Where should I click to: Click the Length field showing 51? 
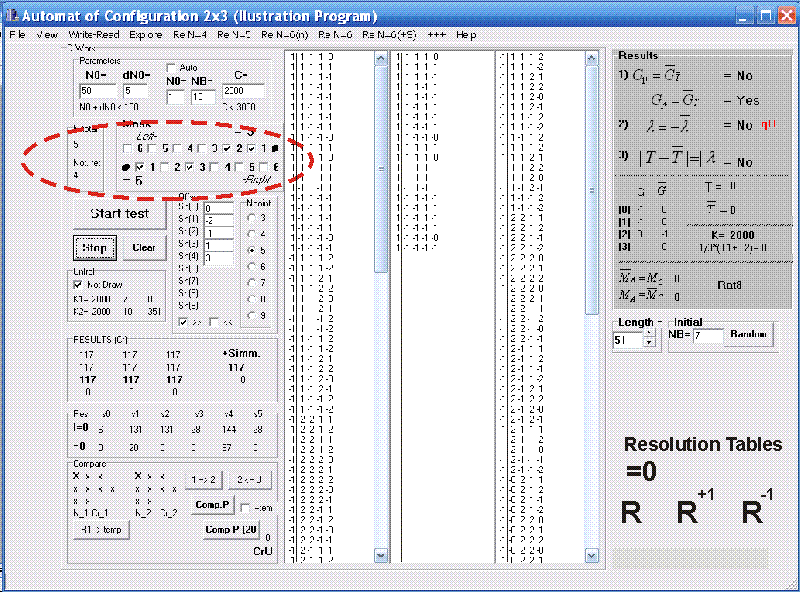point(627,340)
